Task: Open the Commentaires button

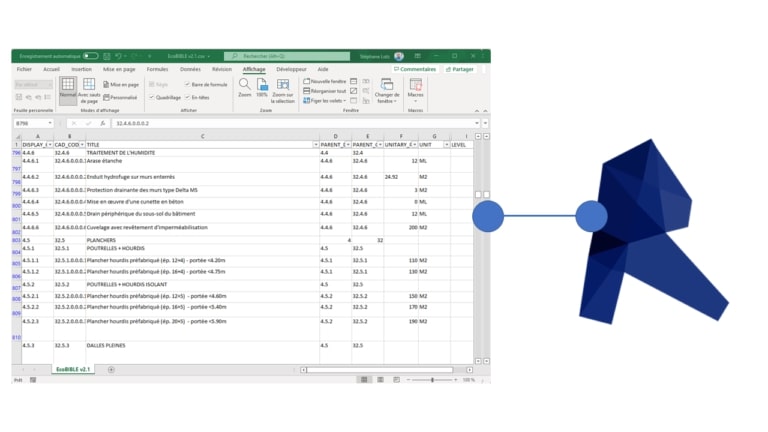Action: (415, 69)
